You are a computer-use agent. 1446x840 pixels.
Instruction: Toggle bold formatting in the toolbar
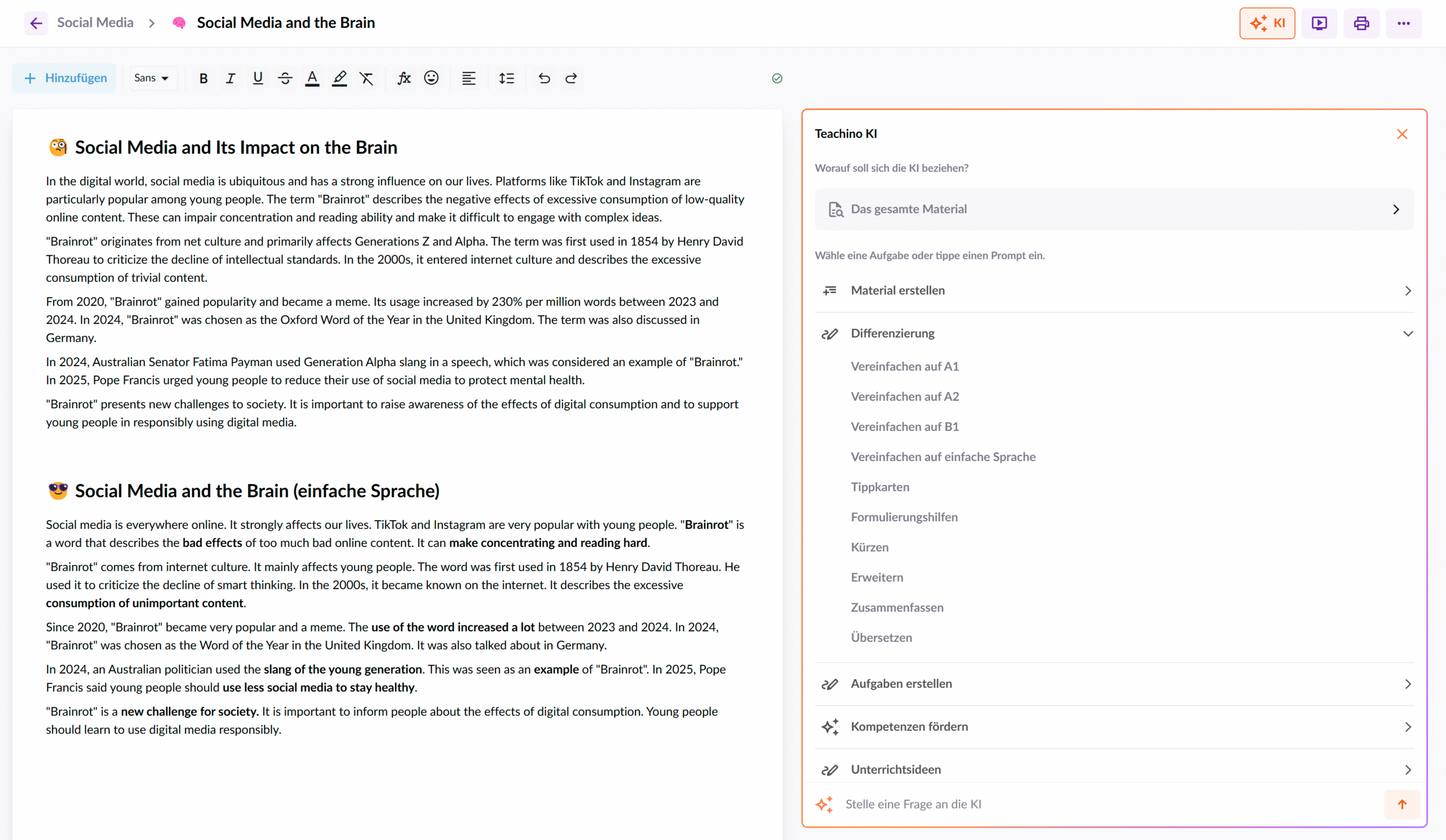tap(203, 79)
